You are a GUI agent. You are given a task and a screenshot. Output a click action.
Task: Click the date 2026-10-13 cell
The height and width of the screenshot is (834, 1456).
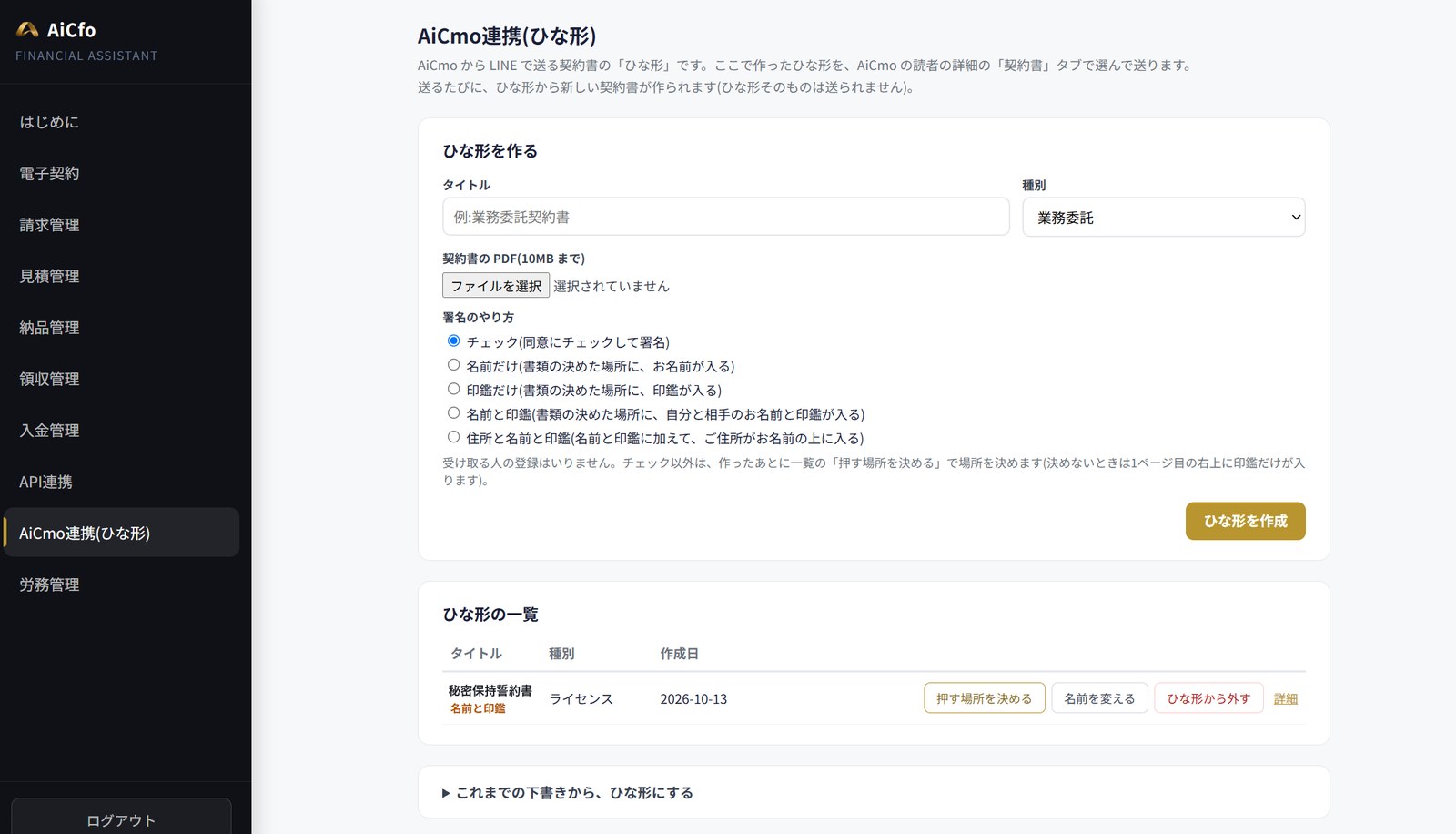pos(693,699)
